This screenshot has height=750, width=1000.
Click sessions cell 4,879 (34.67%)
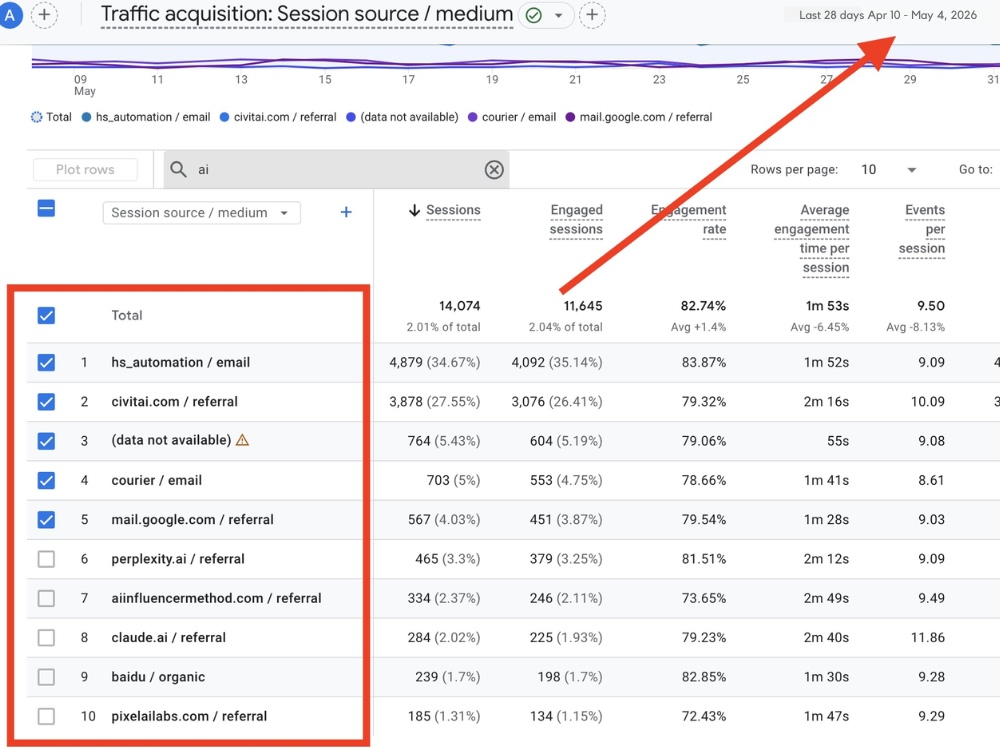pyautogui.click(x=434, y=363)
